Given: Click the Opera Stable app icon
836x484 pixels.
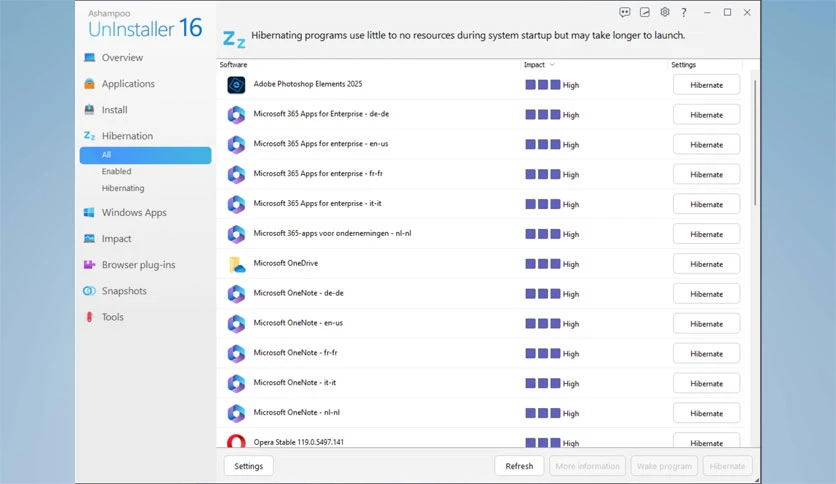Looking at the screenshot, I should point(236,441).
